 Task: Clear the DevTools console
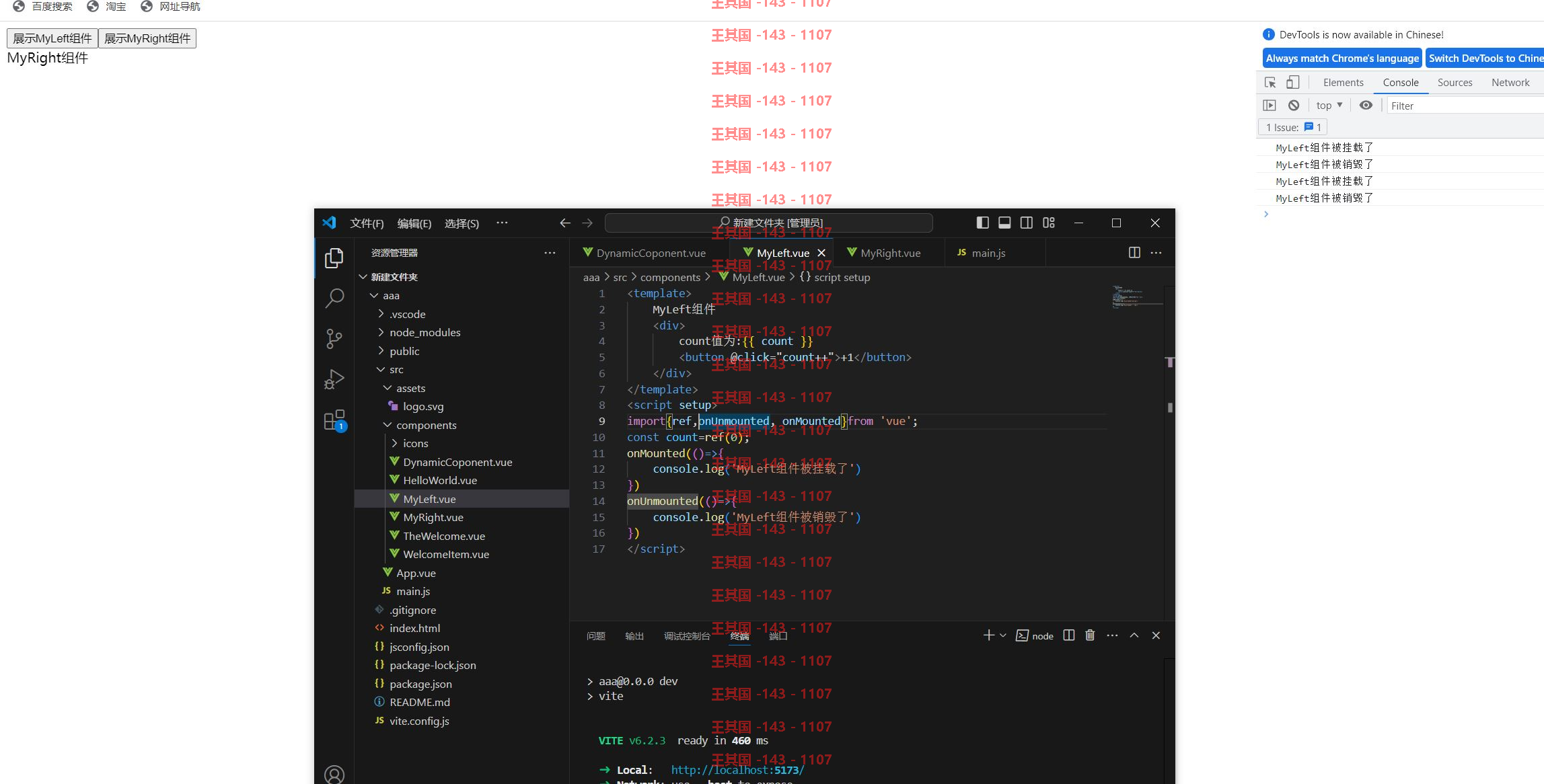click(1294, 106)
